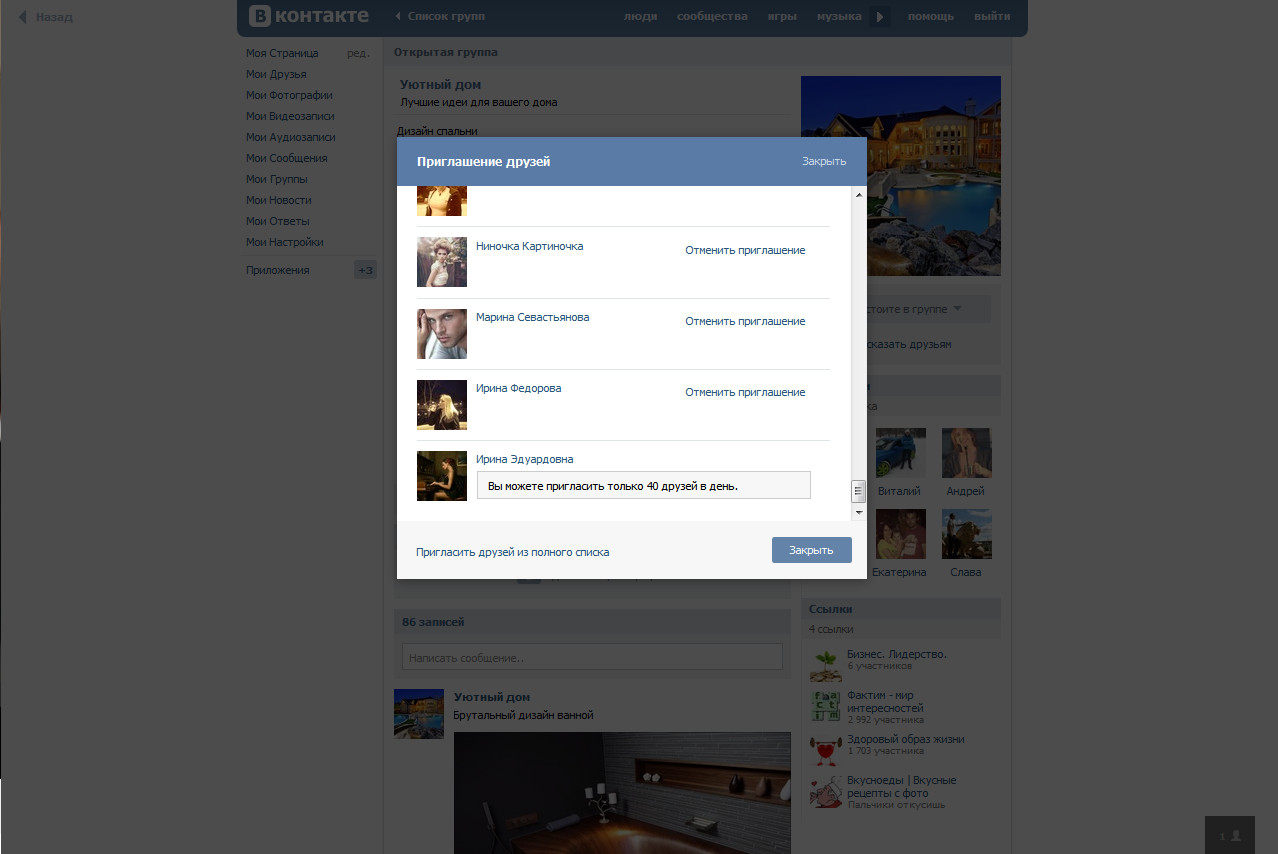Click the group cover photo of mansion

coord(900,176)
